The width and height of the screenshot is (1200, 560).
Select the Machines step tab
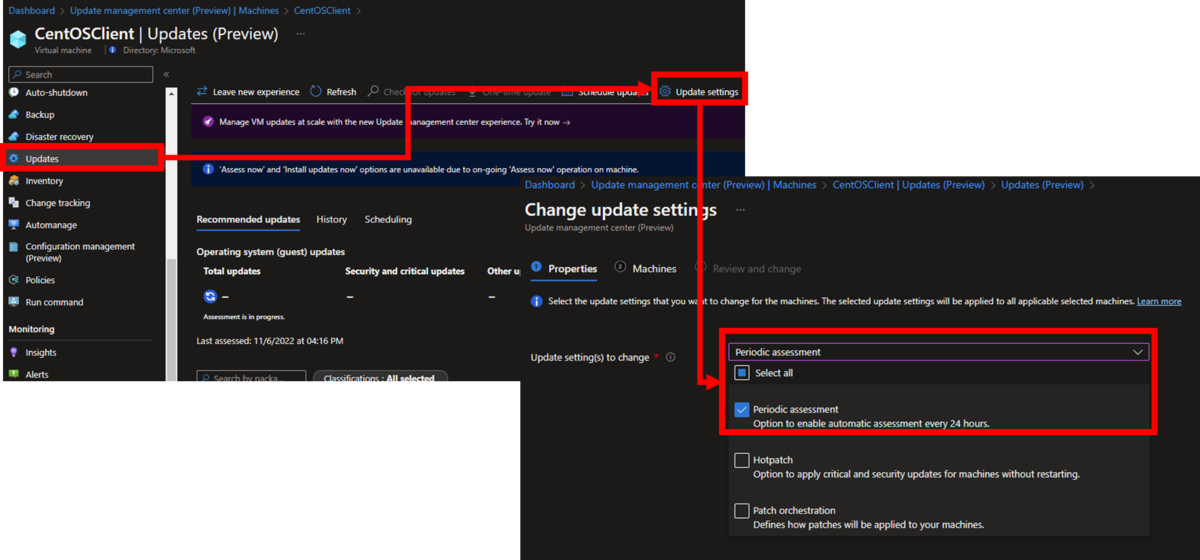(646, 268)
